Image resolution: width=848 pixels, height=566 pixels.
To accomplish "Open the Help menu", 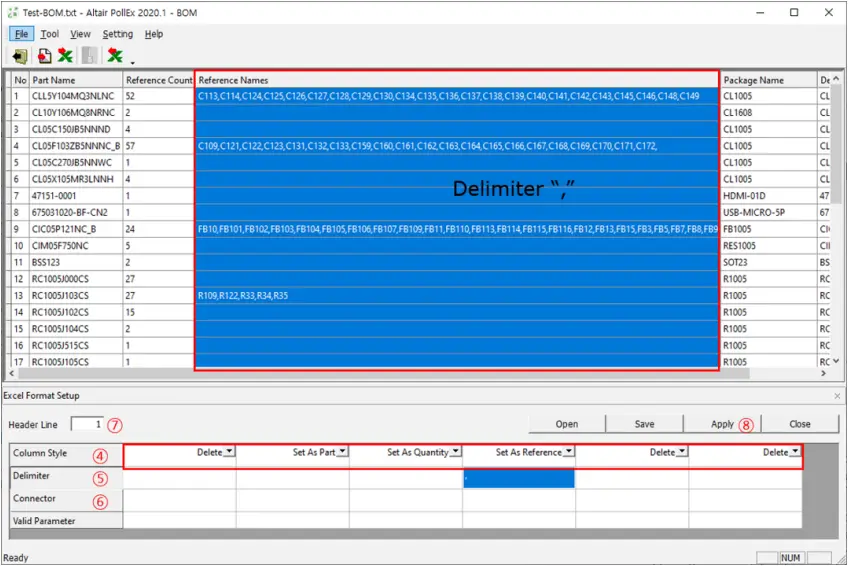I will coord(154,34).
